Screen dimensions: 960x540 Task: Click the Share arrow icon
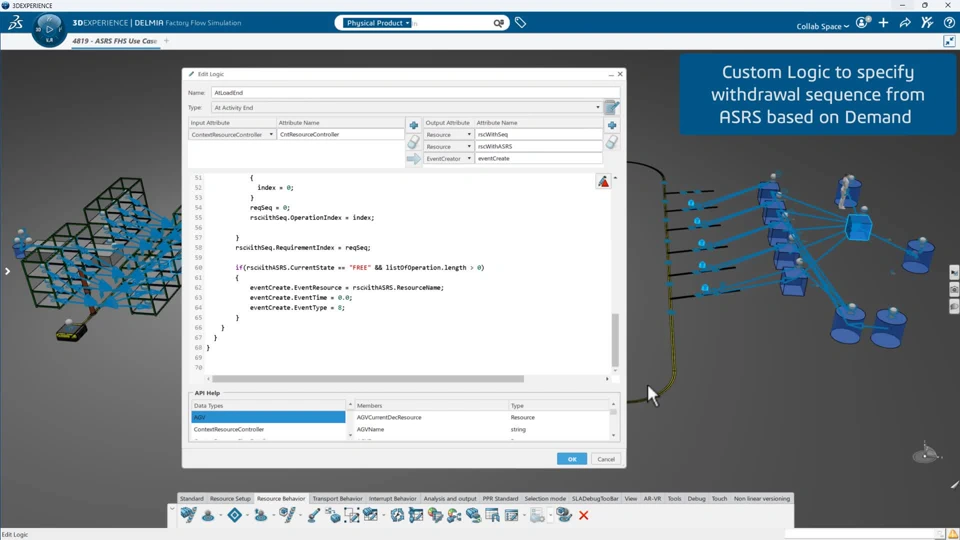pos(905,23)
